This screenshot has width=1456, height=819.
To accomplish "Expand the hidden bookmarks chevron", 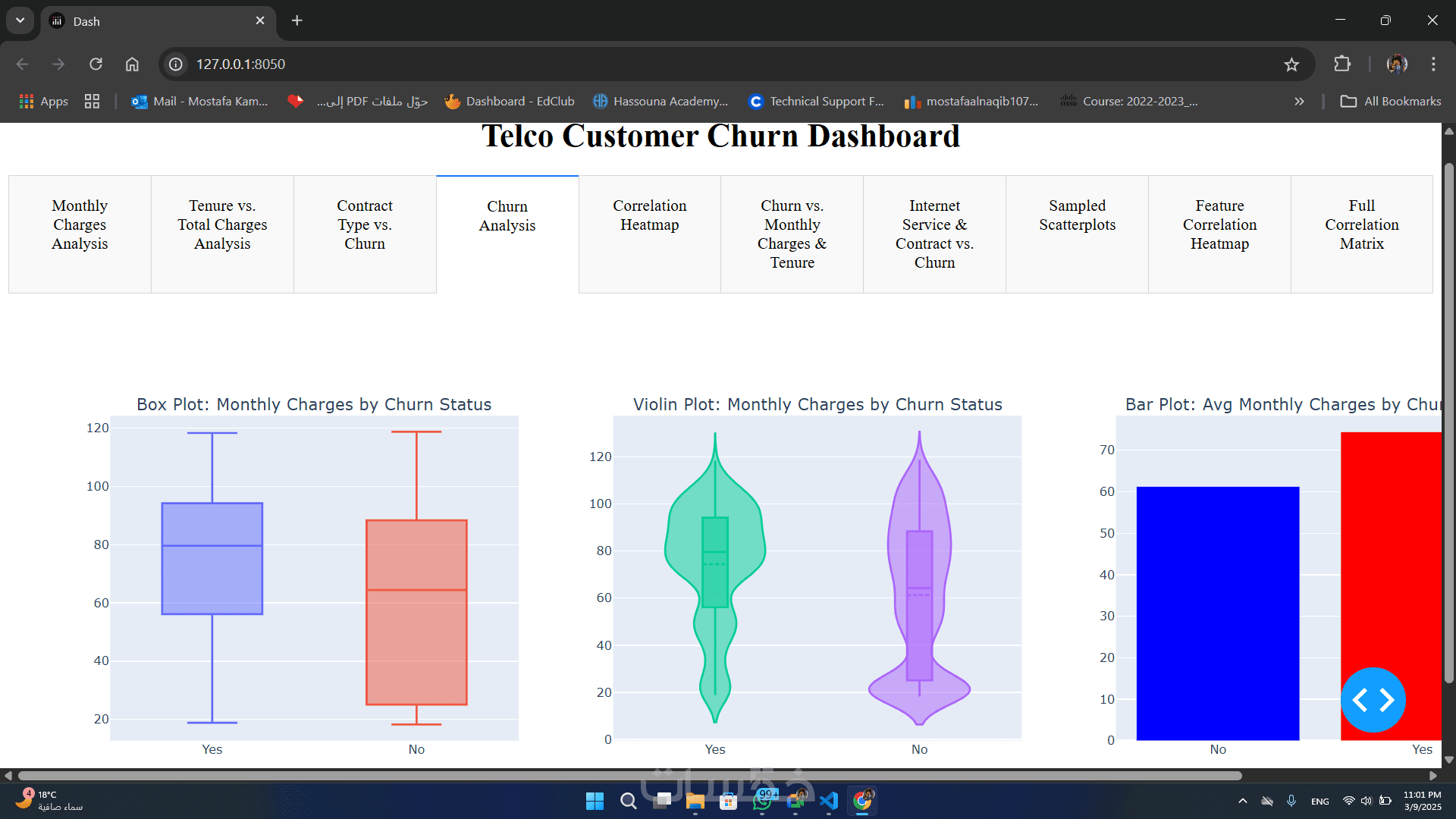I will click(1299, 102).
